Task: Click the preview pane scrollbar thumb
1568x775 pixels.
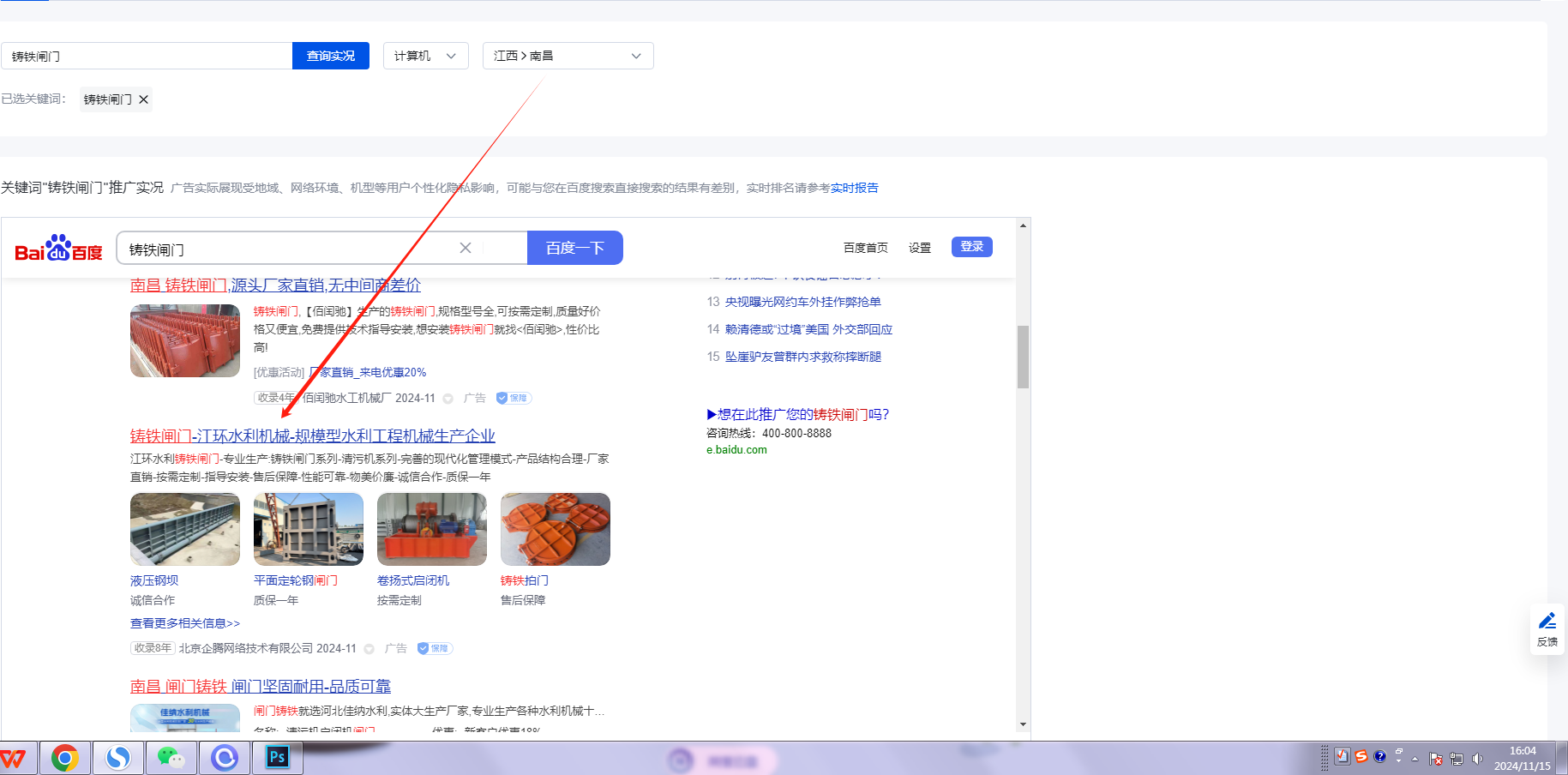Action: coord(1023,357)
